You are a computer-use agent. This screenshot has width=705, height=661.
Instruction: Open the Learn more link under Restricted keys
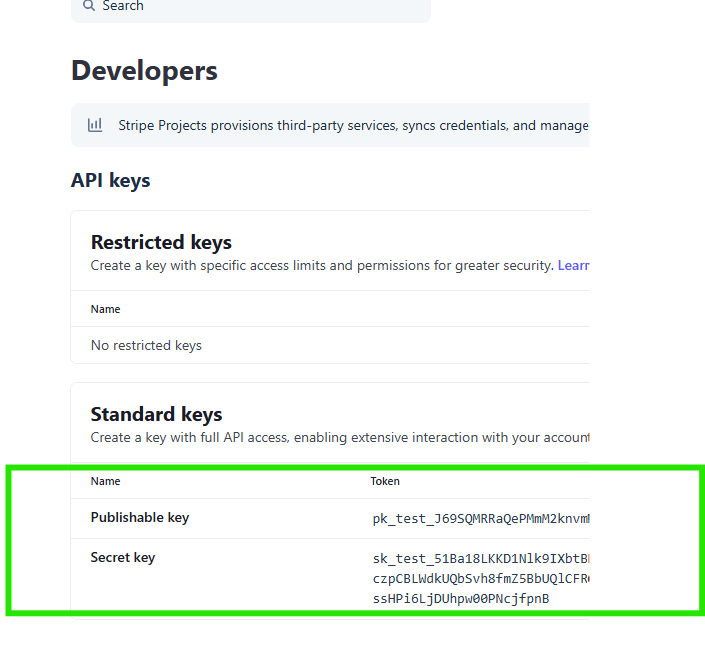573,265
